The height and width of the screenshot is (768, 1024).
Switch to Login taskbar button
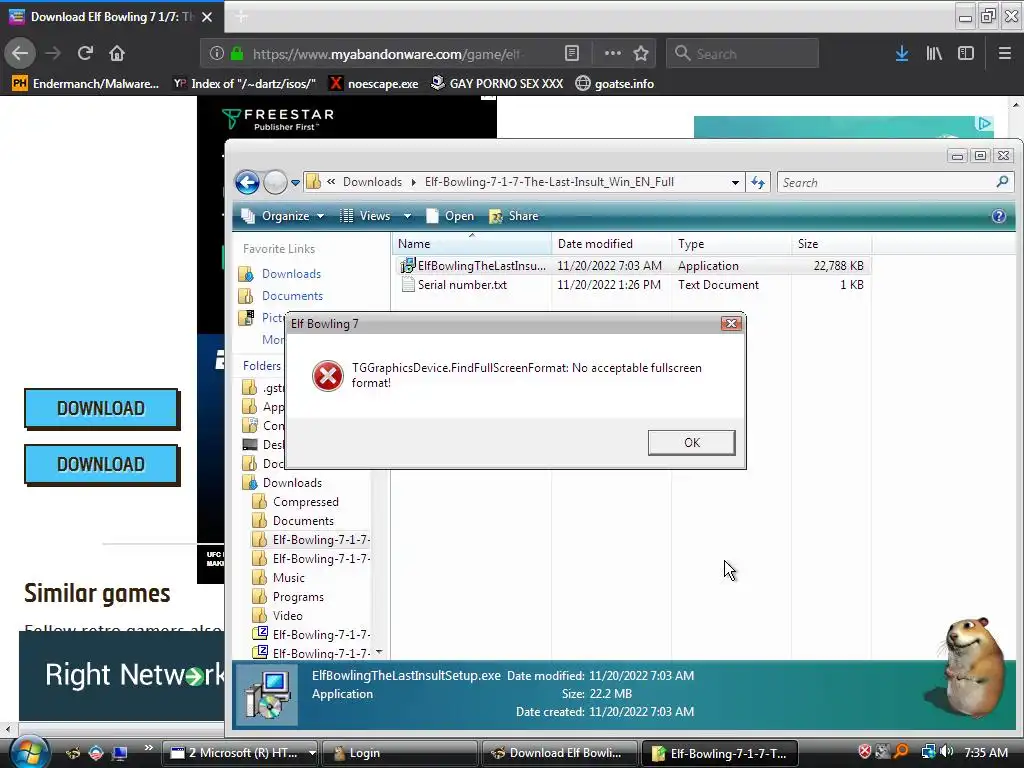point(400,753)
